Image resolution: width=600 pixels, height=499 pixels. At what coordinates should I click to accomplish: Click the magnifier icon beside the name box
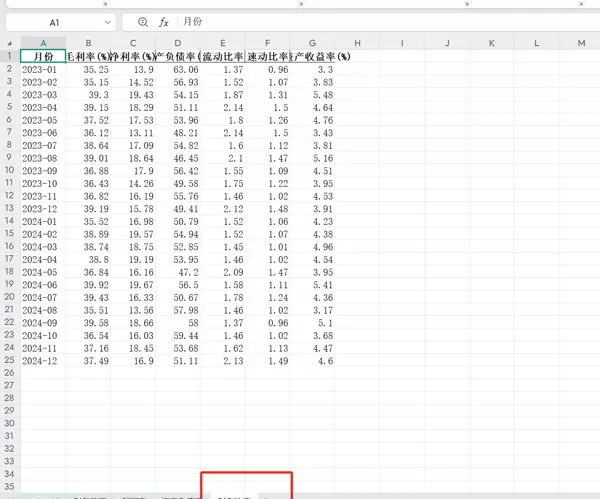click(143, 21)
